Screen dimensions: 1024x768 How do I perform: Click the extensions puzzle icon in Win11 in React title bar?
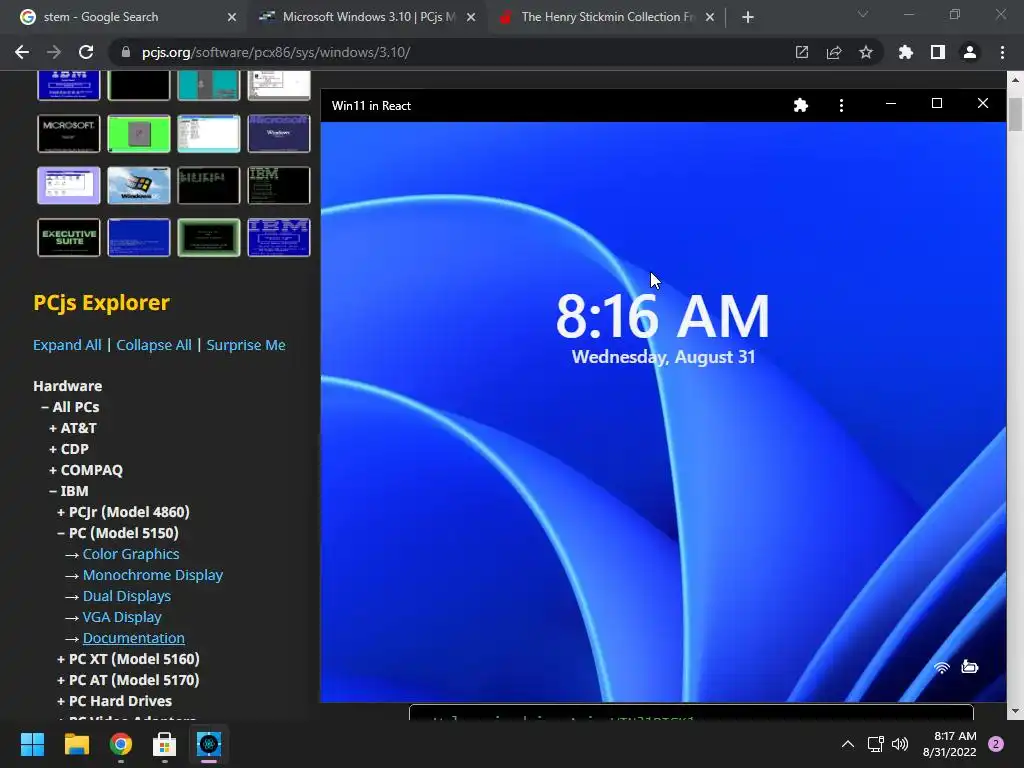pos(801,105)
